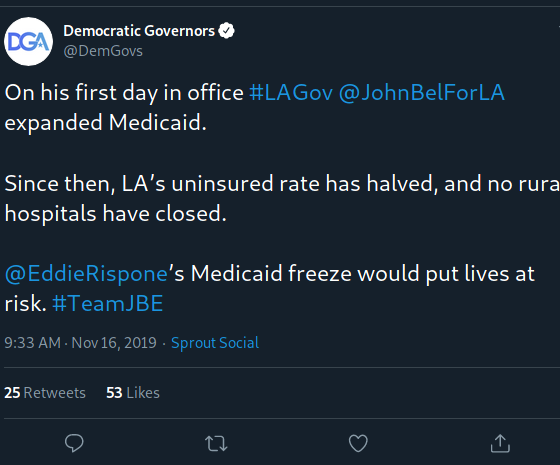Viewport: 560px width, 465px height.
Task: Click the 9:33 AM Nov 16, 2019 timestamp
Action: 80,343
